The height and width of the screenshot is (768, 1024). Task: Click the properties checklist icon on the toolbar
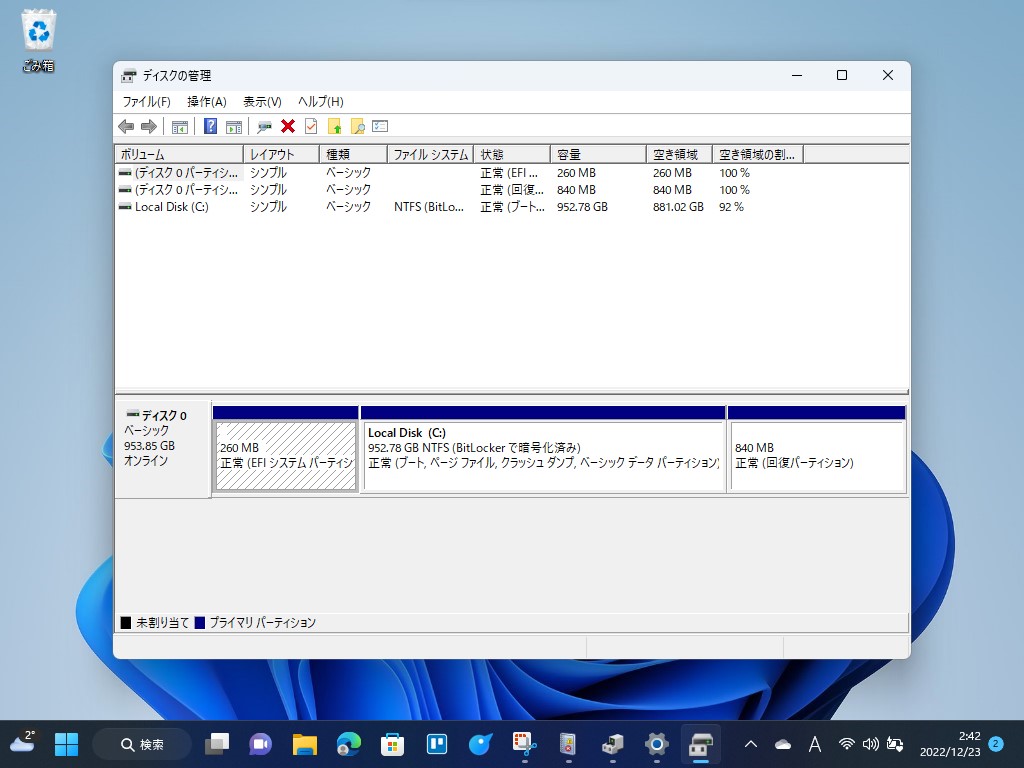click(312, 126)
